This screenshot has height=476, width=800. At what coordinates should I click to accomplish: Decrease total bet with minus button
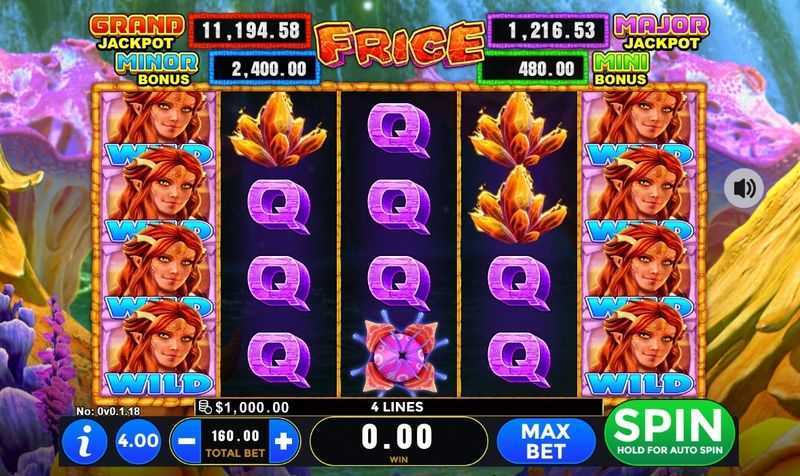click(186, 441)
